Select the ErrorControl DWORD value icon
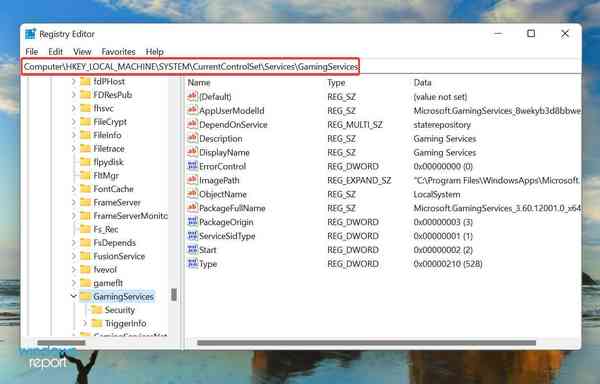This screenshot has width=600, height=384. pos(192,166)
